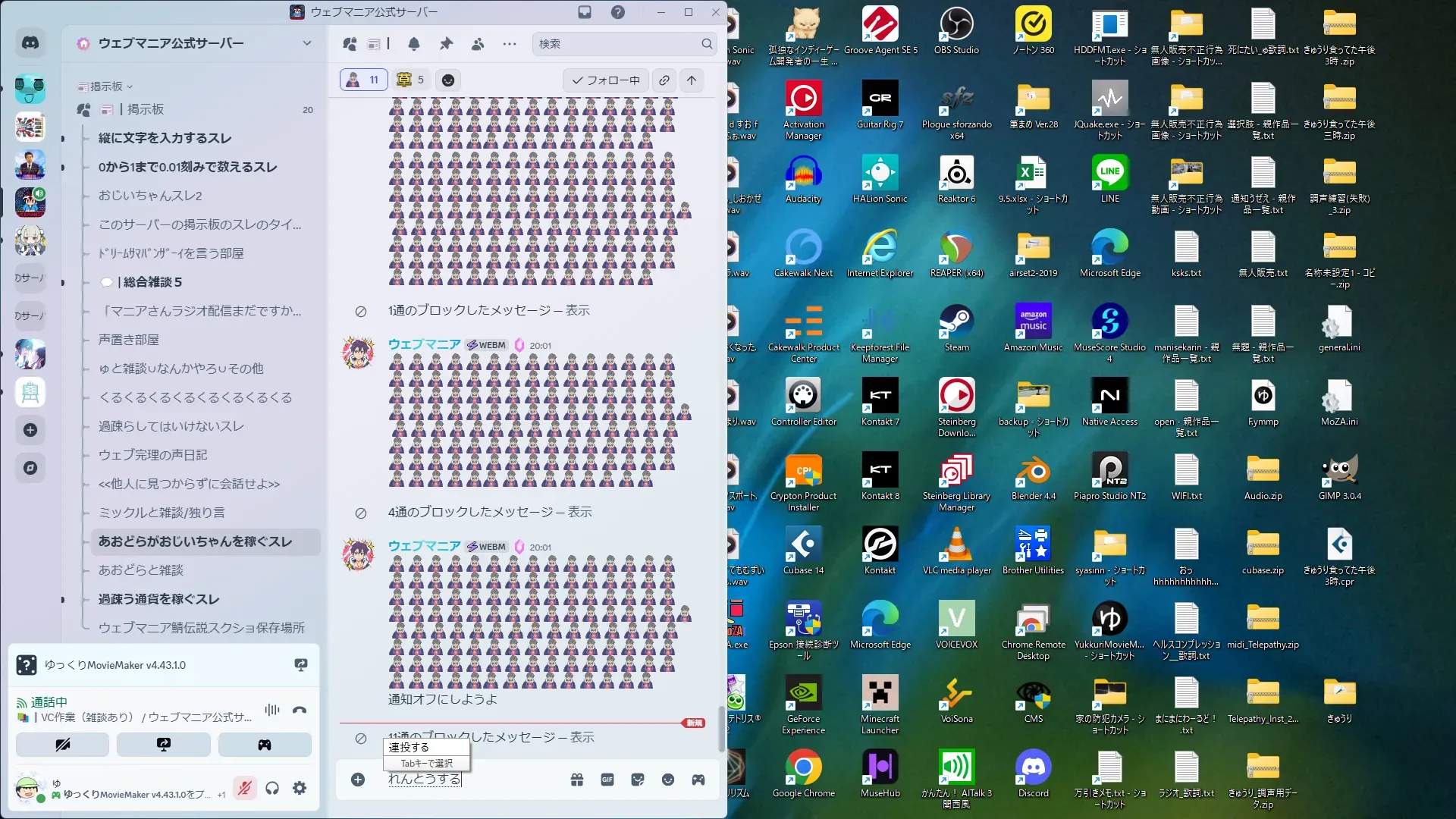
Task: Disconnect from the voice call
Action: pos(300,710)
